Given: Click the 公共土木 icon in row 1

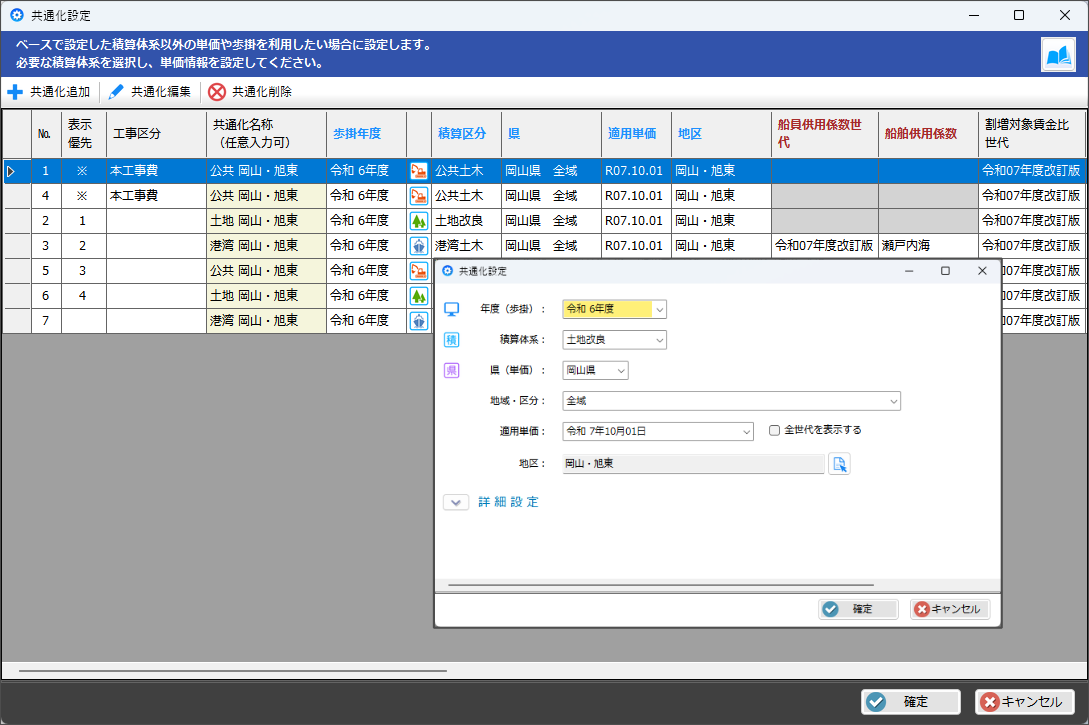Looking at the screenshot, I should (419, 171).
